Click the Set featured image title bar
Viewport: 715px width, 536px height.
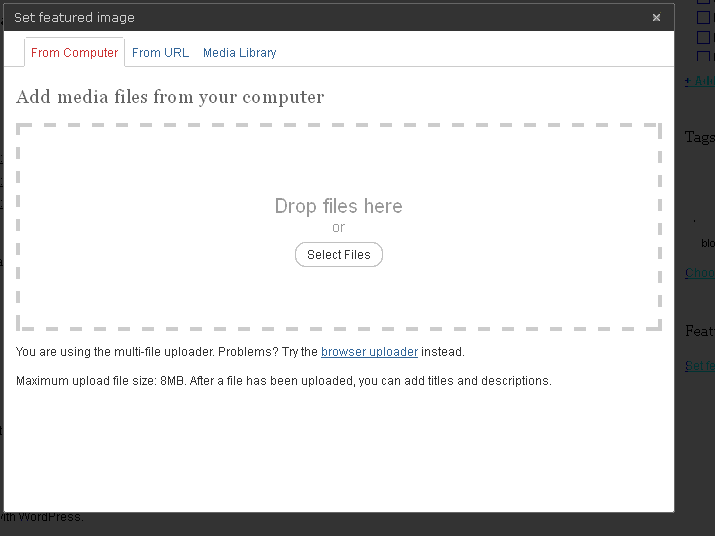pyautogui.click(x=300, y=17)
